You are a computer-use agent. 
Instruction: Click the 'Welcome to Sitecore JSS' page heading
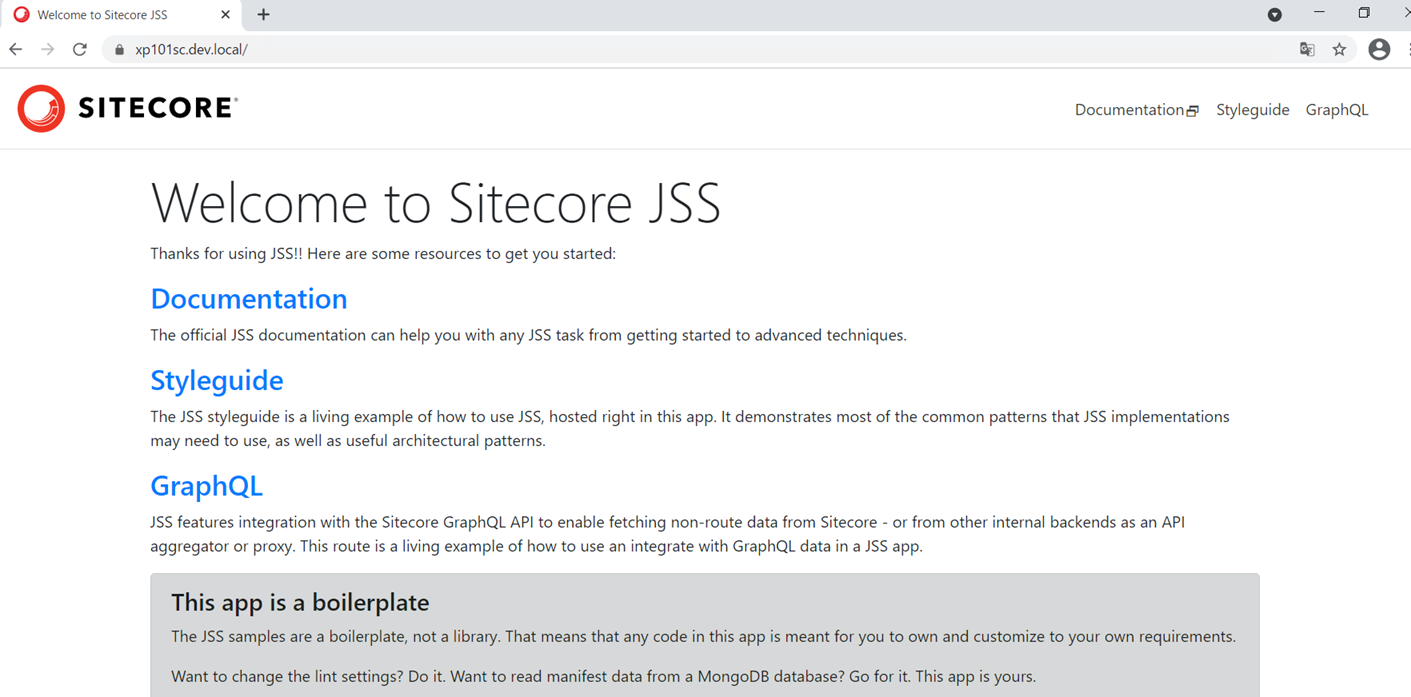click(x=435, y=202)
